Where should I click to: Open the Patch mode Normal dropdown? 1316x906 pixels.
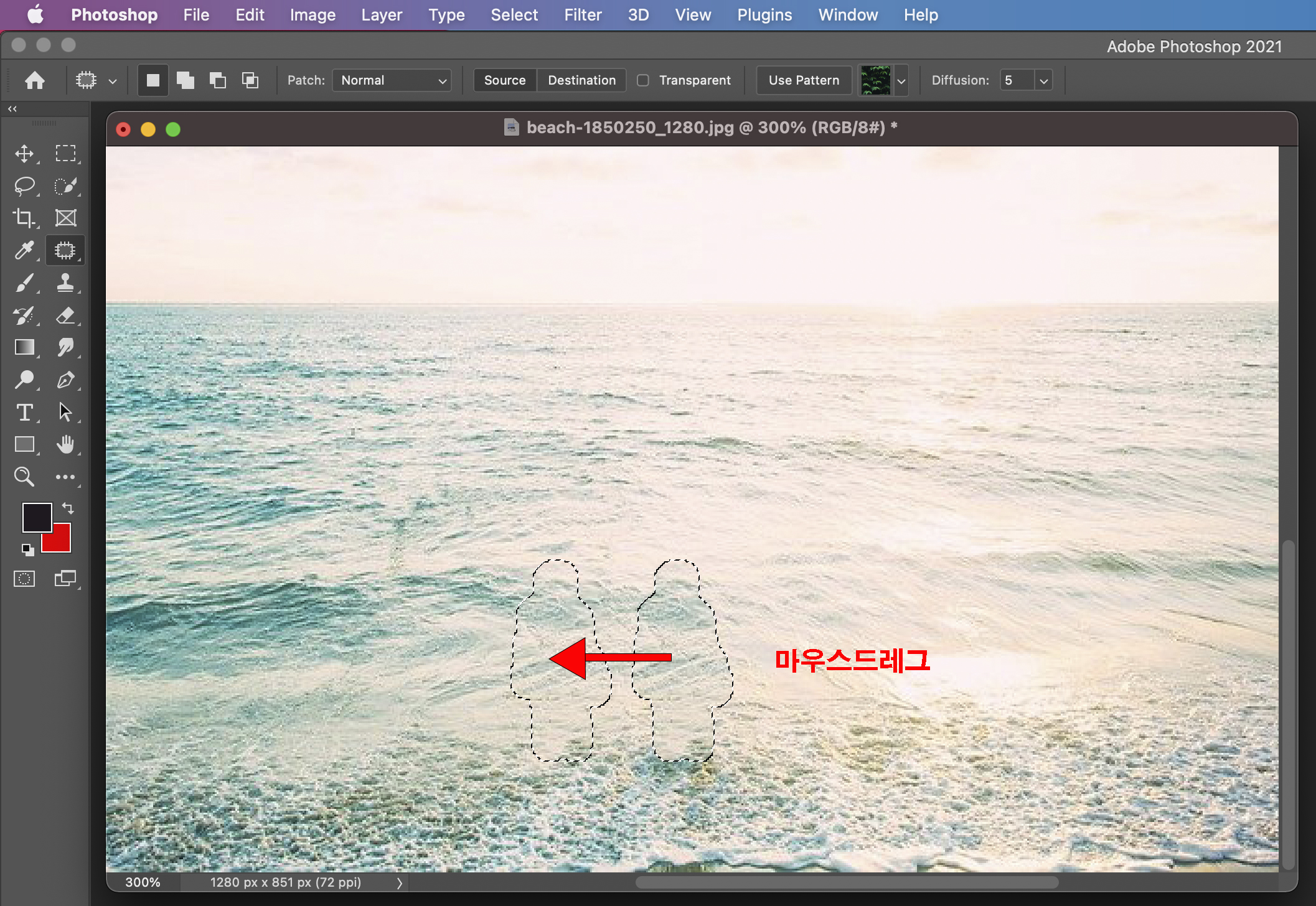pos(392,80)
